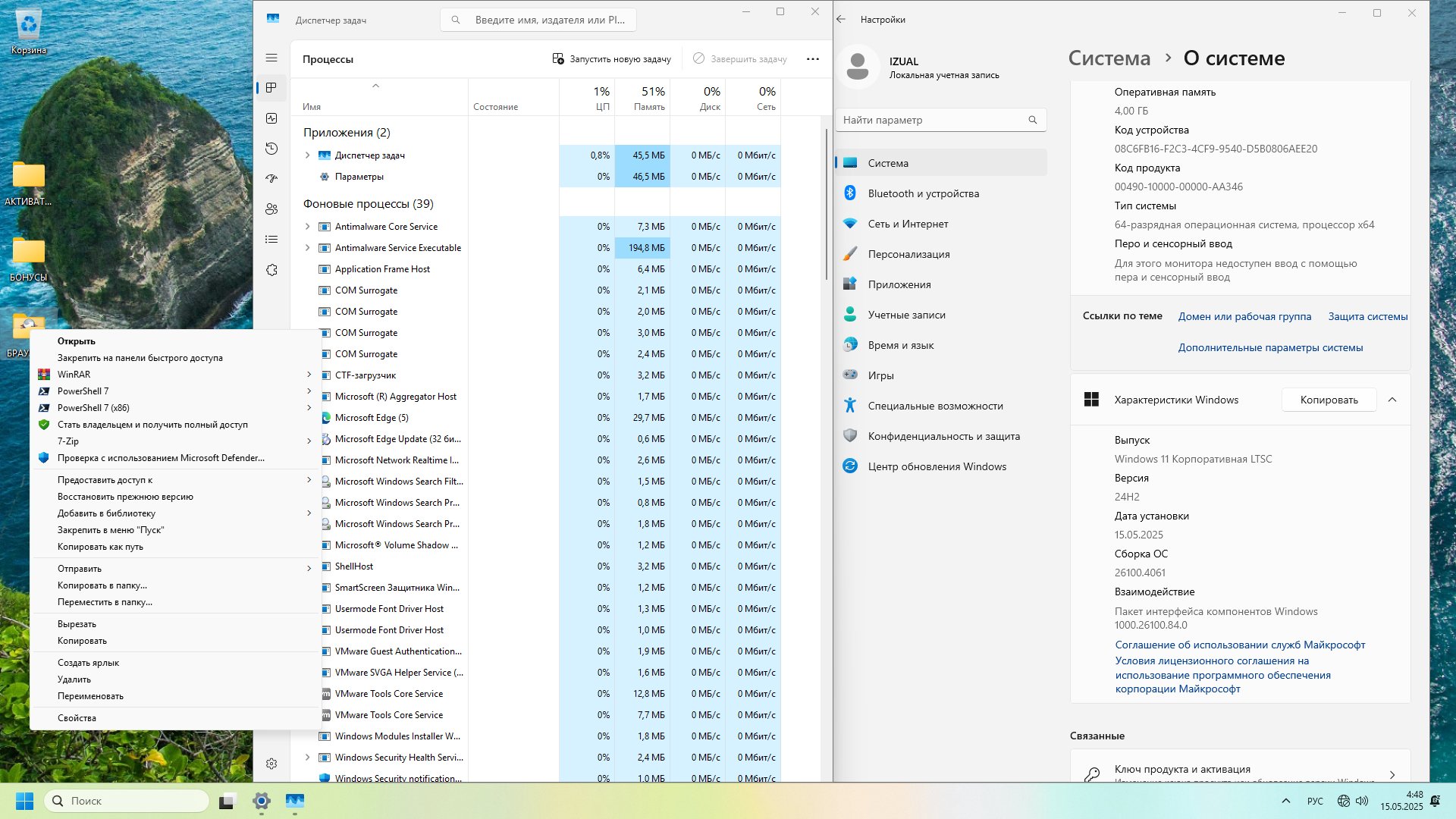Open Специальные возможности settings section
This screenshot has height=819, width=1456.
pos(941,406)
